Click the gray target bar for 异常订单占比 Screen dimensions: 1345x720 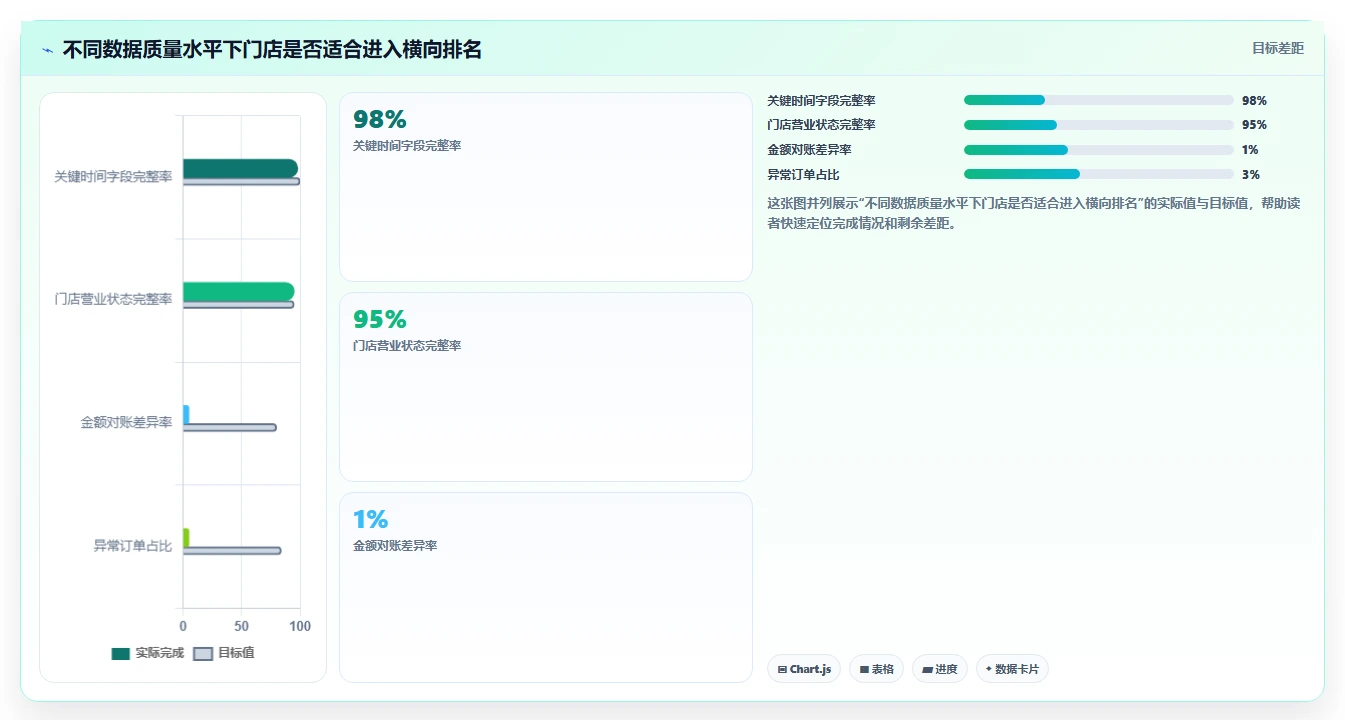pyautogui.click(x=232, y=550)
